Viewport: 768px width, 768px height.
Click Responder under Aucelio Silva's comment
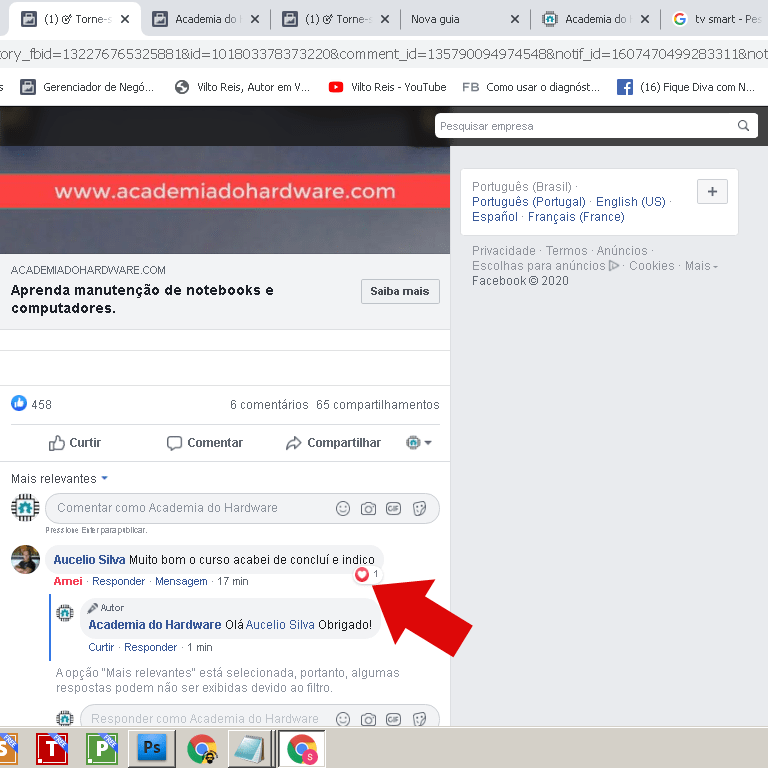click(119, 581)
